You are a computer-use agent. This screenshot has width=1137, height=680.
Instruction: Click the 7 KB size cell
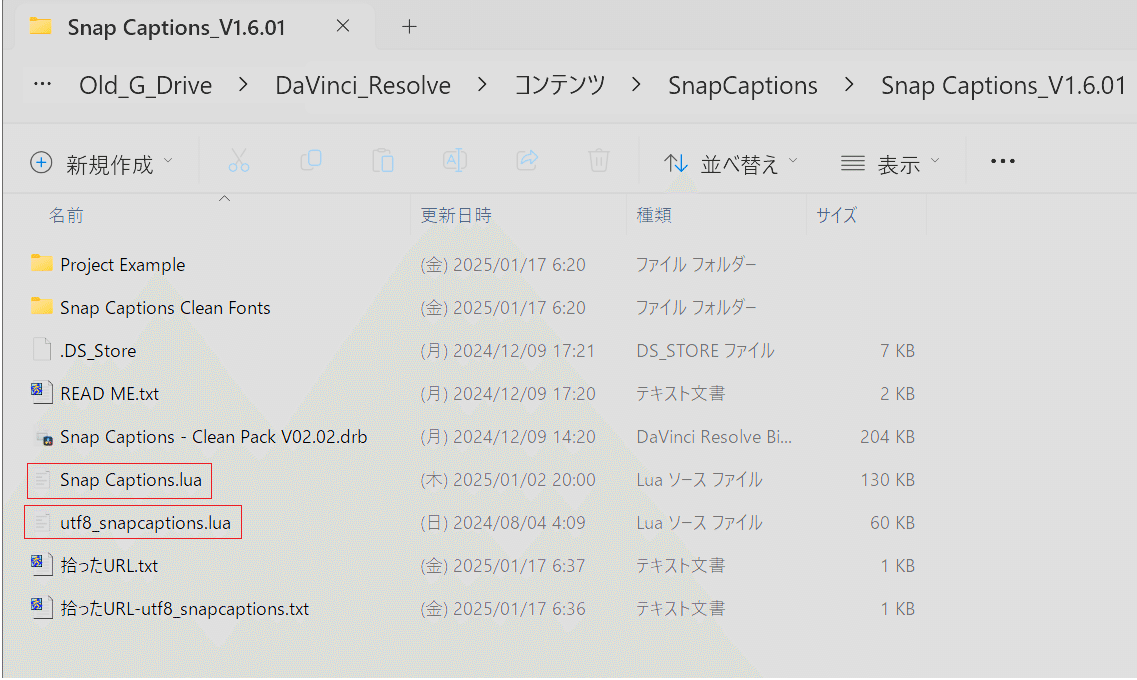coord(897,351)
